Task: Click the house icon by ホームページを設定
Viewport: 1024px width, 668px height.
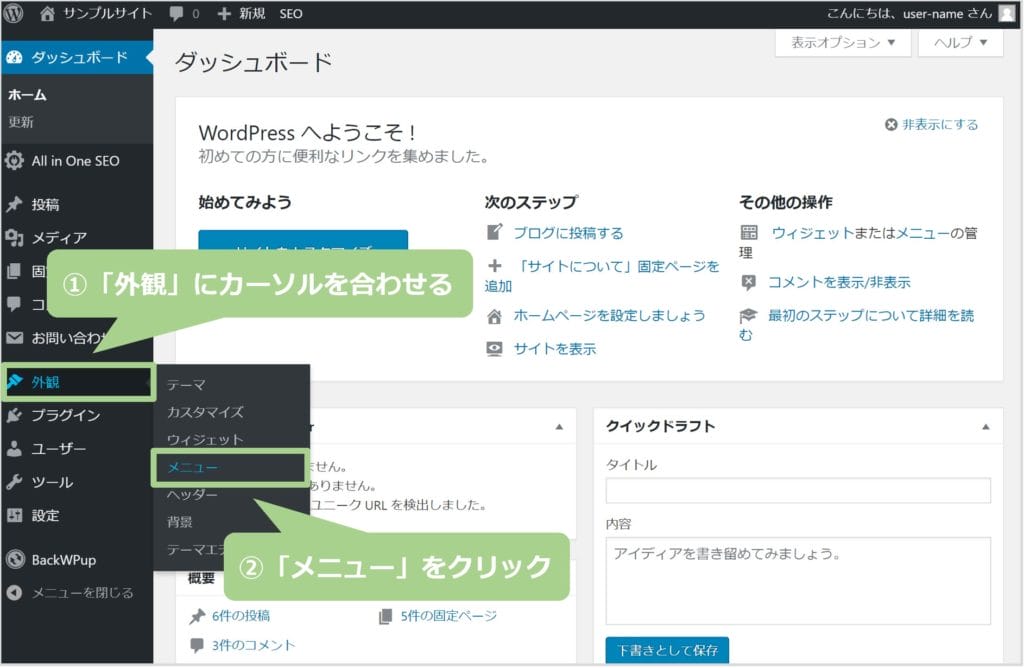Action: pos(494,317)
